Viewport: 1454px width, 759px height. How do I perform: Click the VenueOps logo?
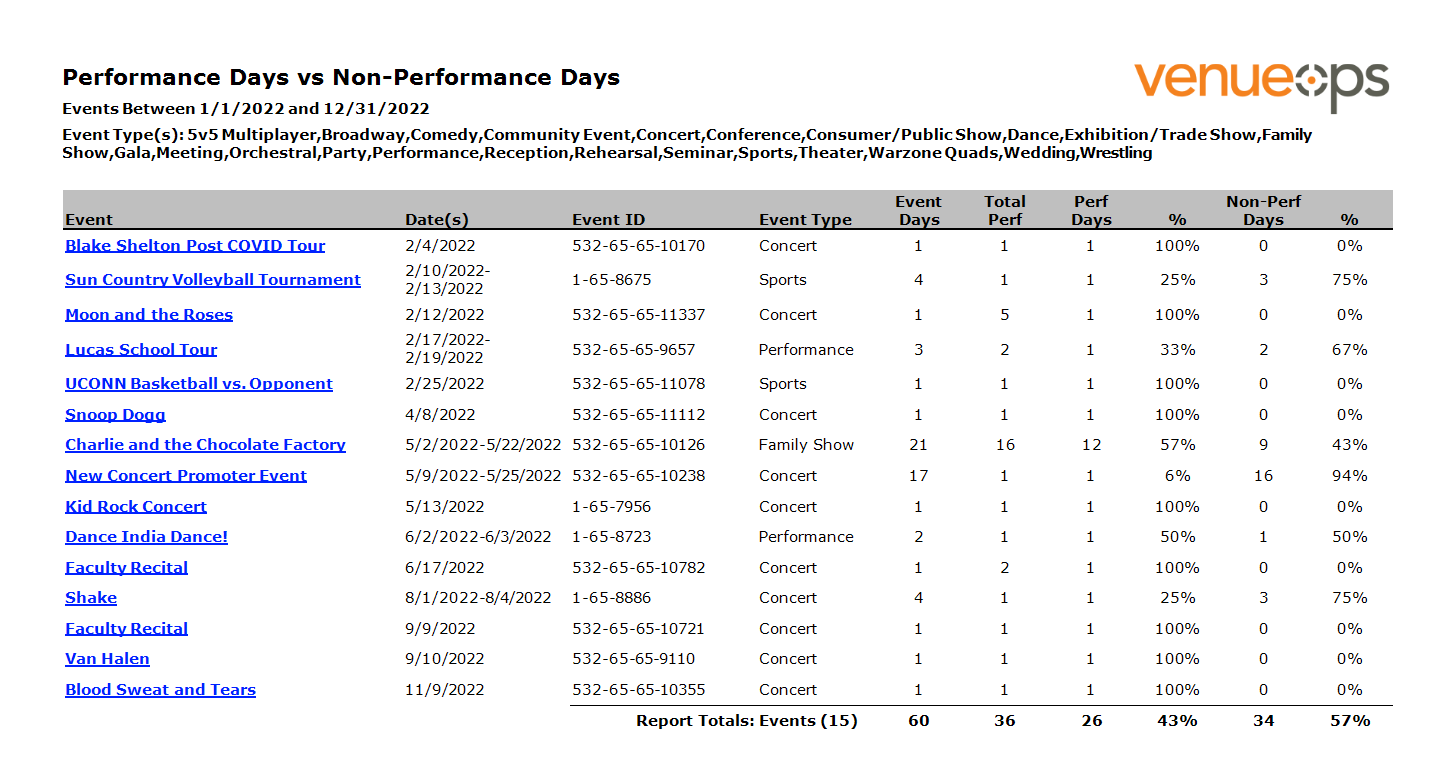1261,84
